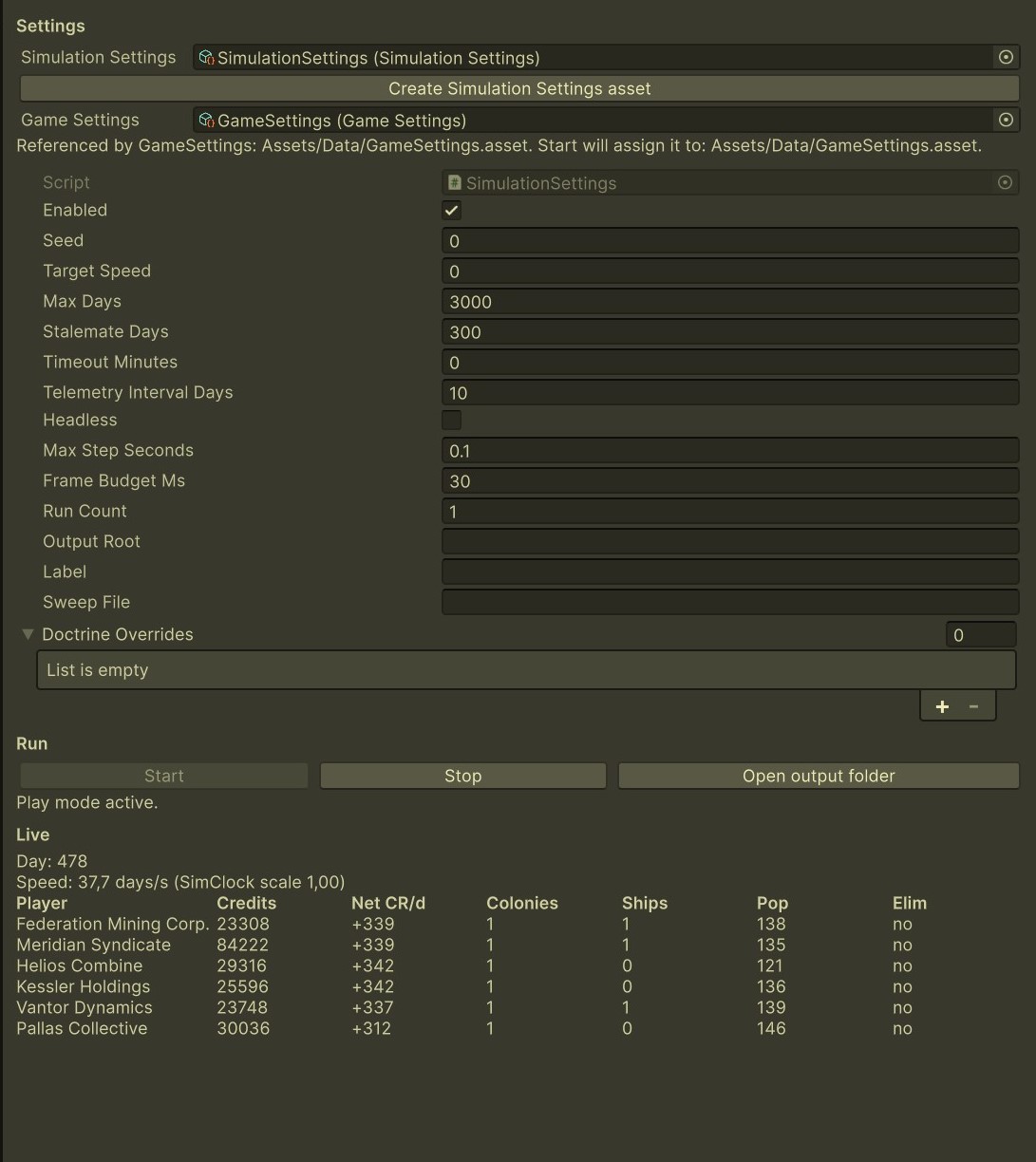Screen dimensions: 1036x1162
Task: Click the Label input field
Action: (730, 572)
